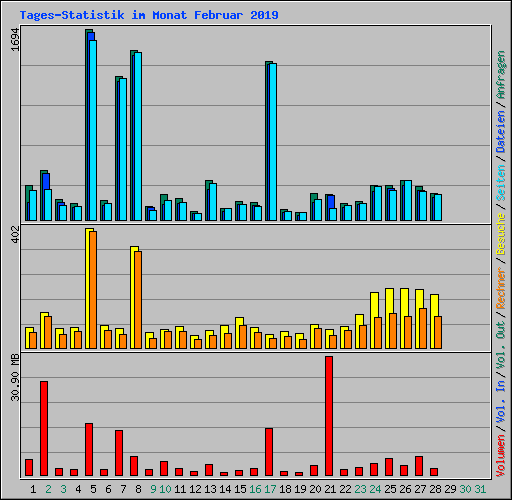Click day label 24 on the x-axis
Viewport: 512px width, 500px height.
click(x=375, y=489)
